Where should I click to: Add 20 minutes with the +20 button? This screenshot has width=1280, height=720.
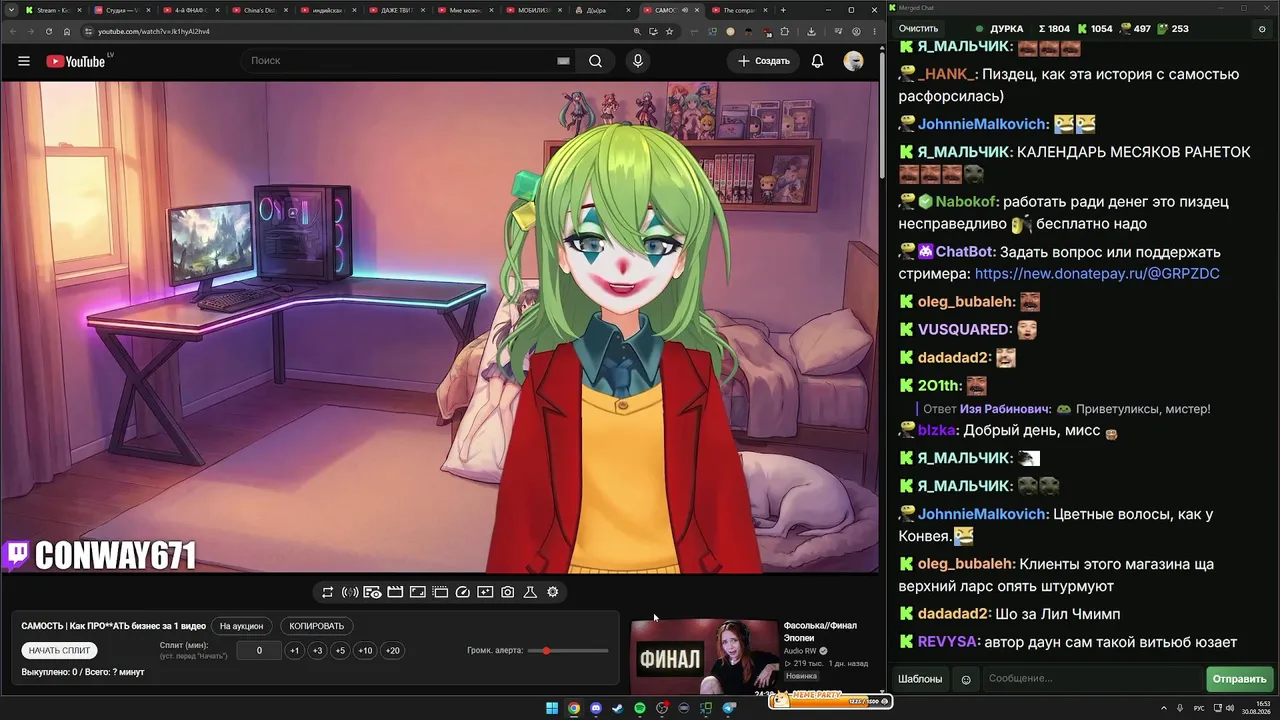393,650
